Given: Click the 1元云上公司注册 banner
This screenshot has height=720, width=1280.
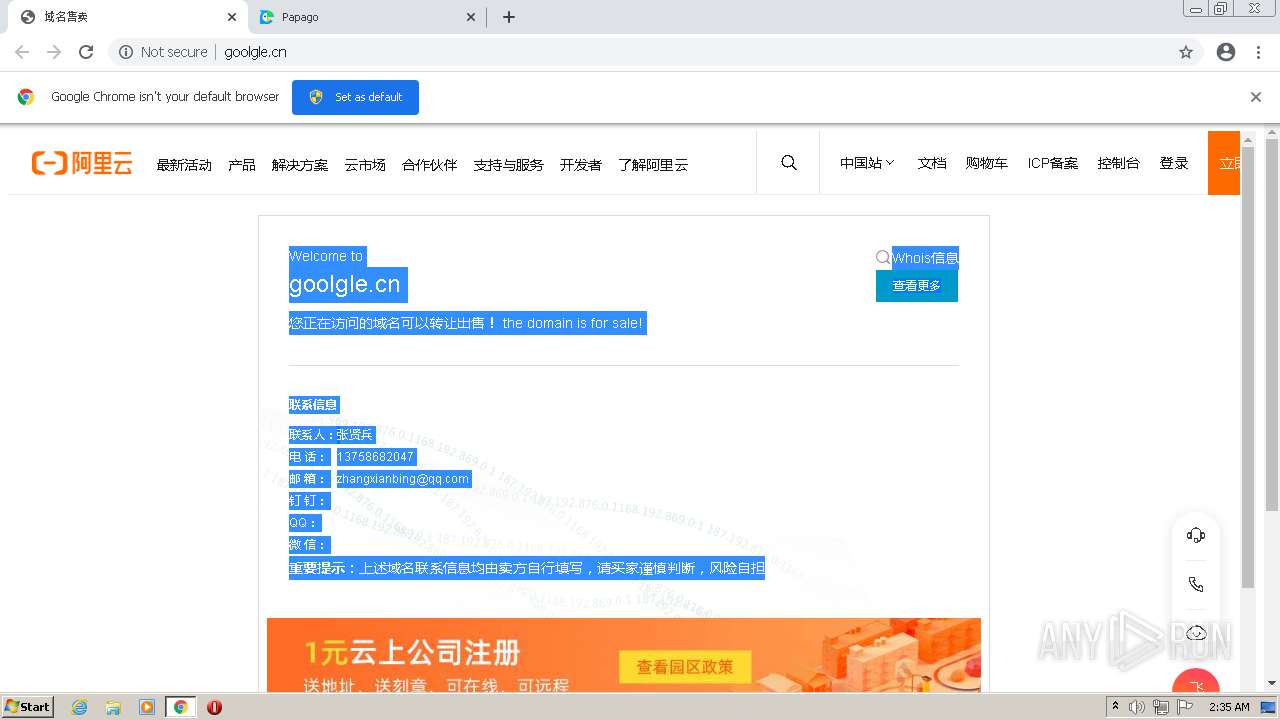Looking at the screenshot, I should [x=624, y=655].
